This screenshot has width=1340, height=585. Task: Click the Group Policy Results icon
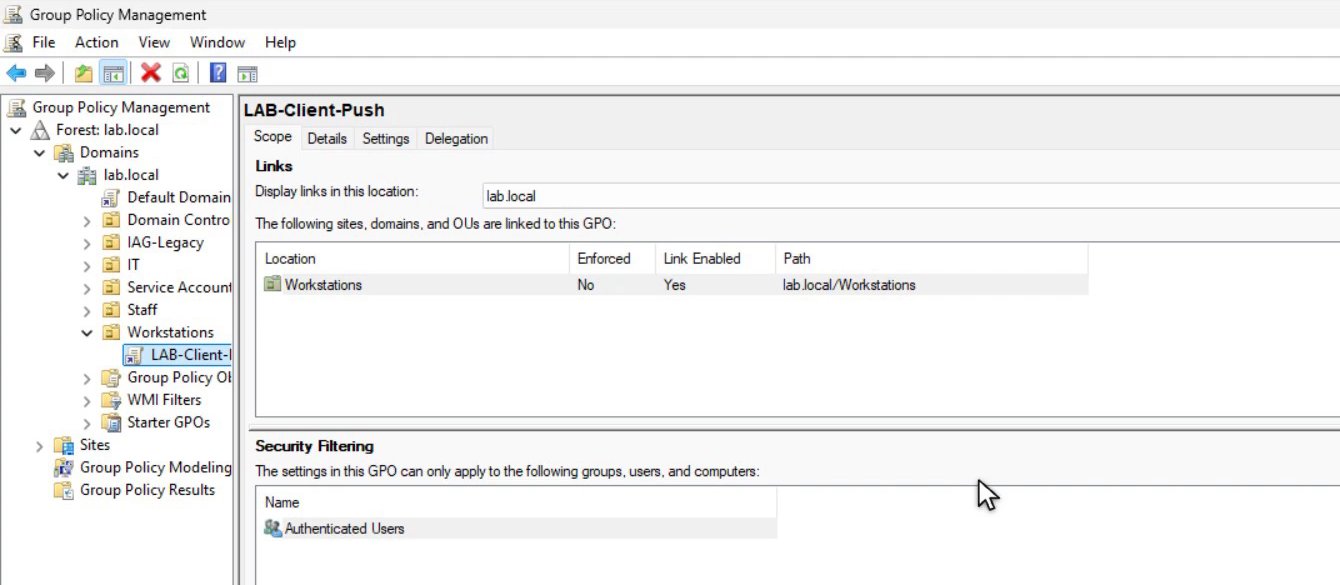pyautogui.click(x=64, y=490)
